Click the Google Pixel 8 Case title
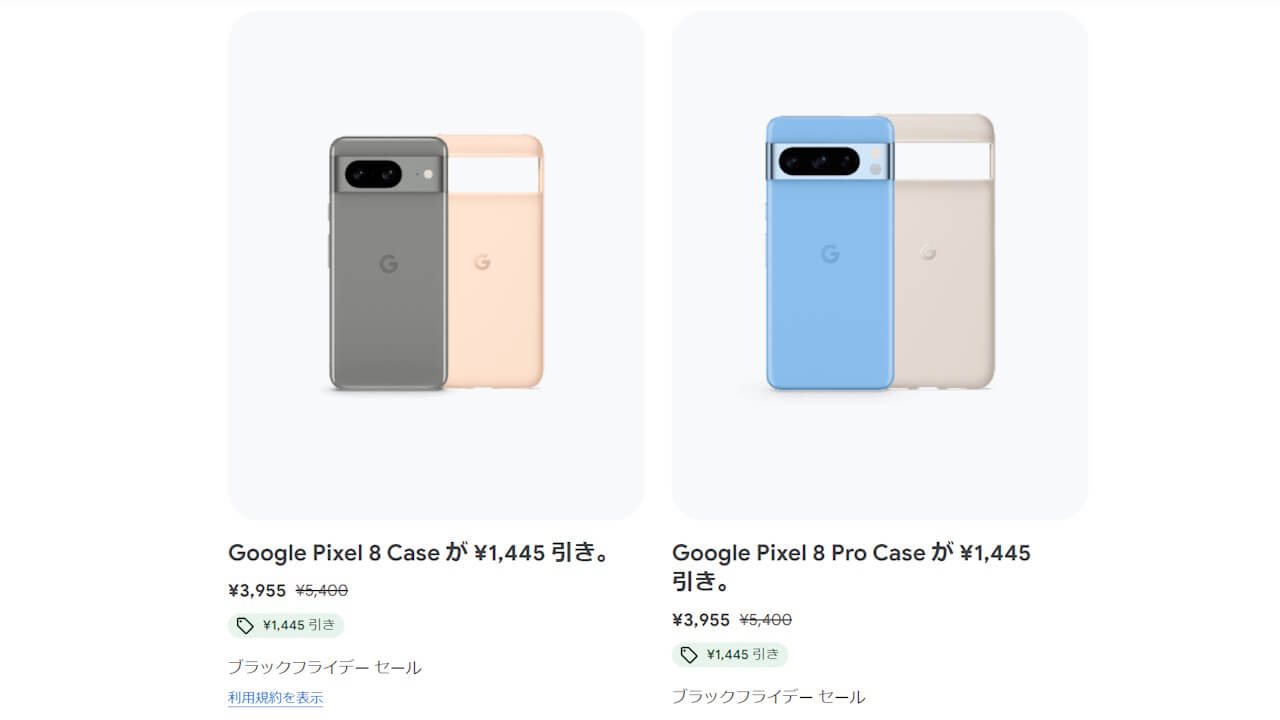The image size is (1280, 720). pos(420,553)
